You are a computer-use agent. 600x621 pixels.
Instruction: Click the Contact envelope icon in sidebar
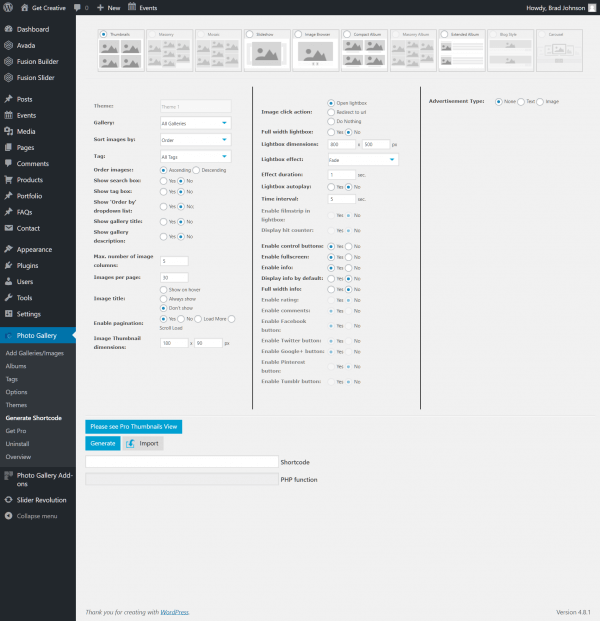coord(8,228)
